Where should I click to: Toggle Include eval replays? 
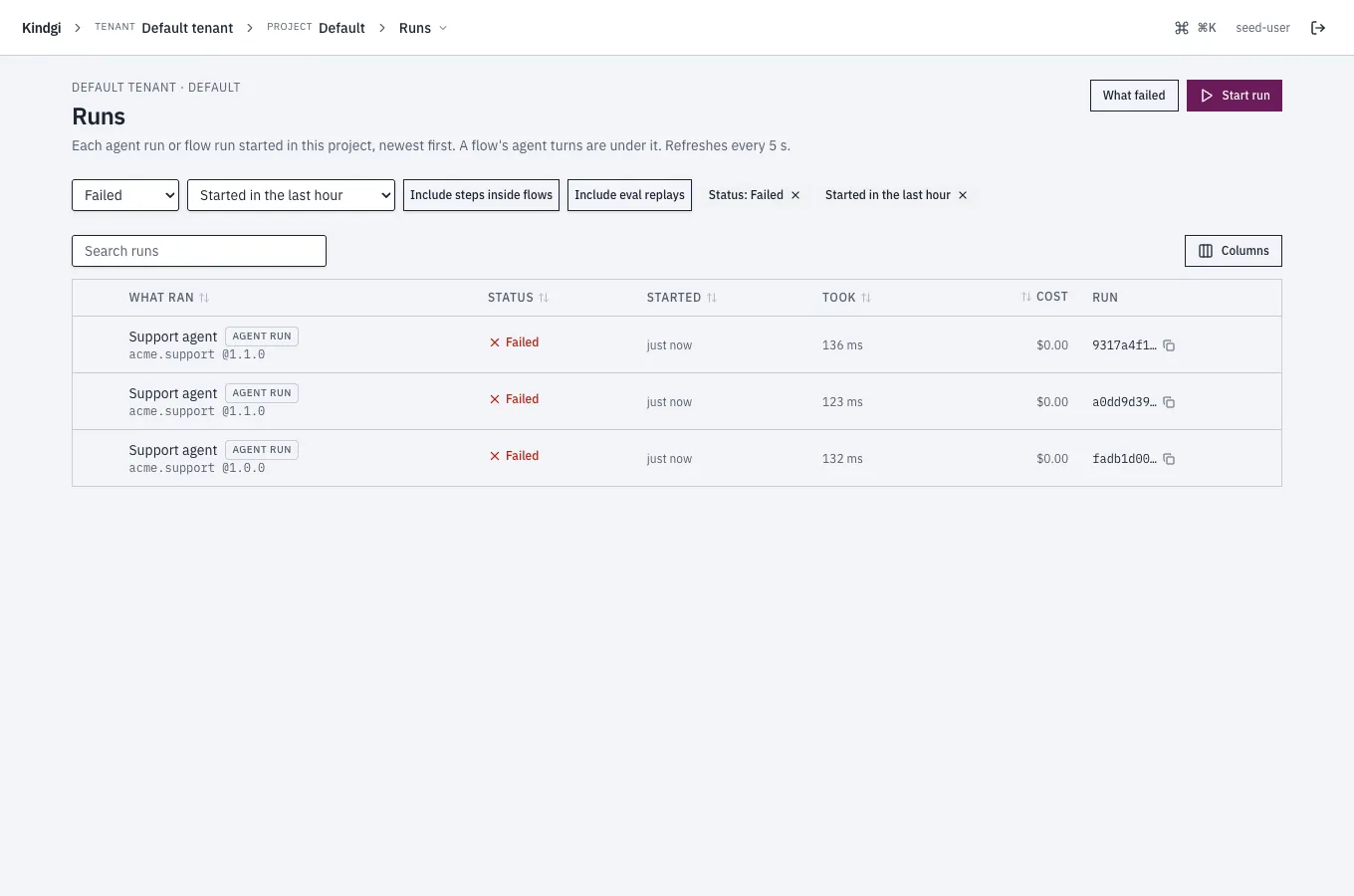(629, 195)
